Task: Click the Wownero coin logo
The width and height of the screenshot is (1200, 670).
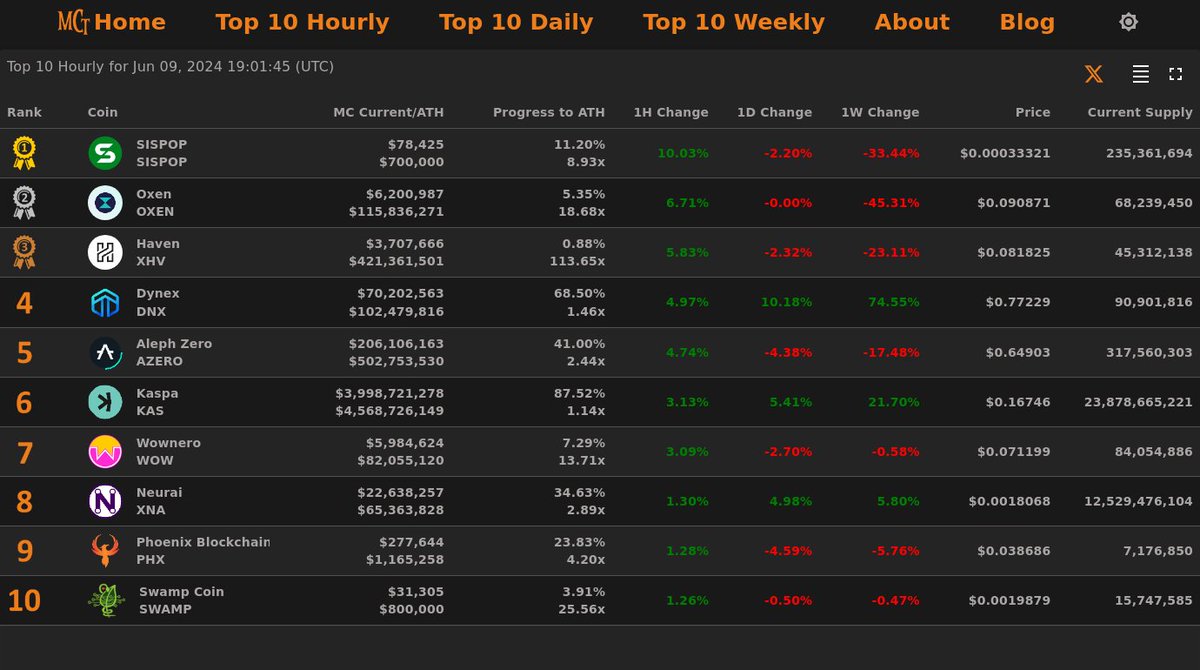Action: coord(105,452)
